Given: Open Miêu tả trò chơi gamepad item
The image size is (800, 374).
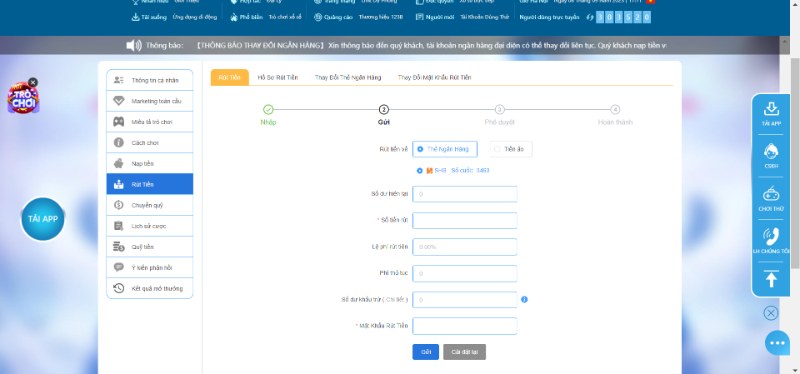Looking at the screenshot, I should [149, 122].
